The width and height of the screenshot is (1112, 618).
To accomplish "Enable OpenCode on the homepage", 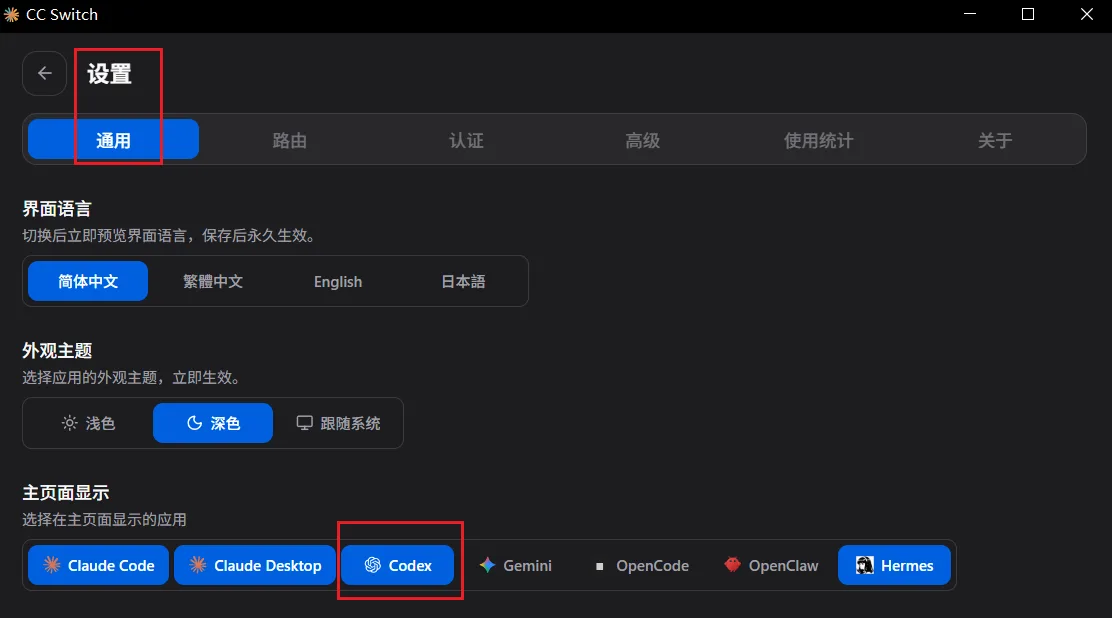I will click(642, 565).
